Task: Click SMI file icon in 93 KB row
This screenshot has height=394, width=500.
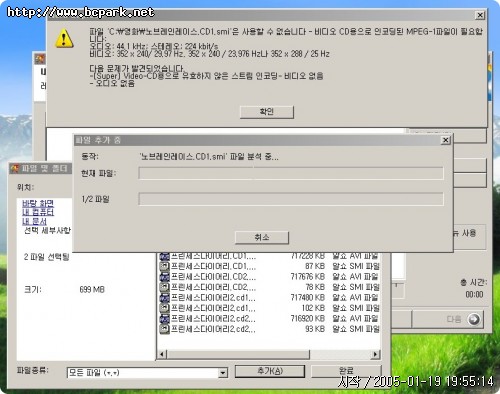Action: tap(164, 329)
